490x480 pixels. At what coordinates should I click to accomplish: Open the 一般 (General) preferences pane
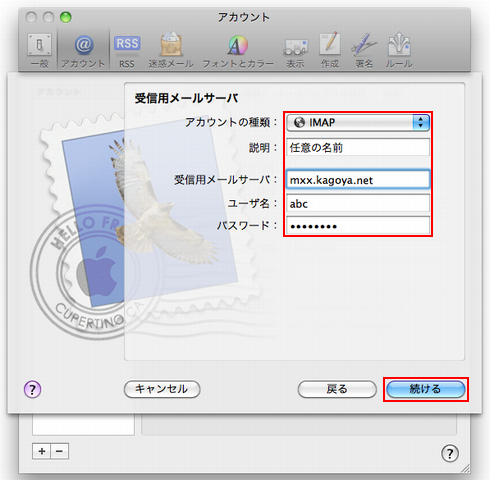click(39, 50)
